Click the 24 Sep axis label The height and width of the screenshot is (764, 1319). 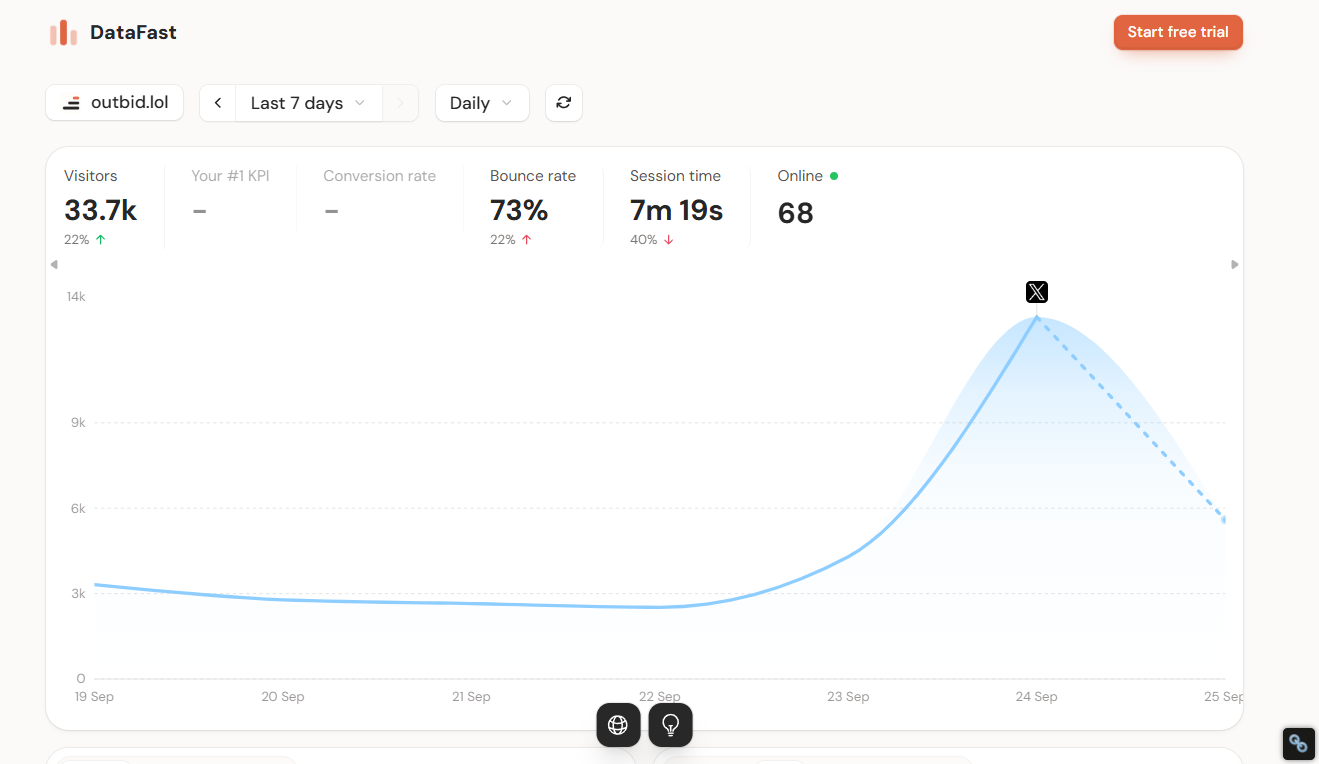1036,697
